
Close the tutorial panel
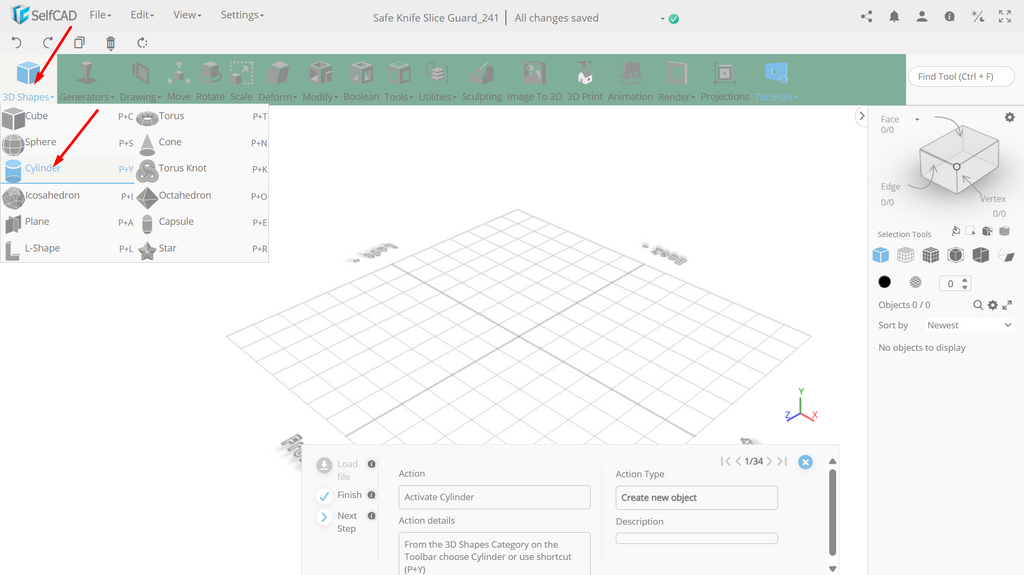(805, 462)
